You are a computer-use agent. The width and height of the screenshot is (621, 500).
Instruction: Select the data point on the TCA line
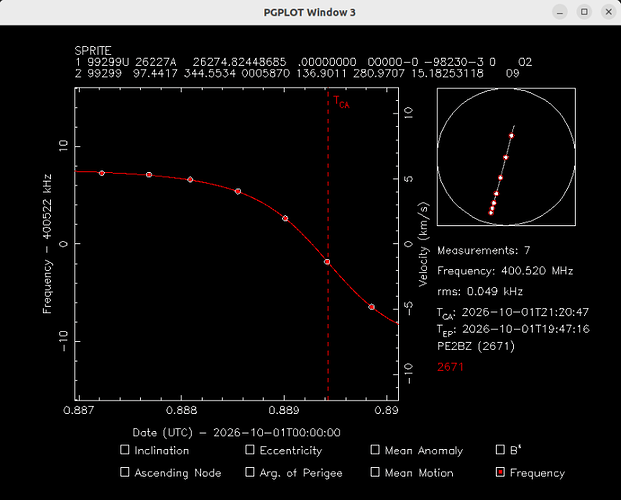327,262
